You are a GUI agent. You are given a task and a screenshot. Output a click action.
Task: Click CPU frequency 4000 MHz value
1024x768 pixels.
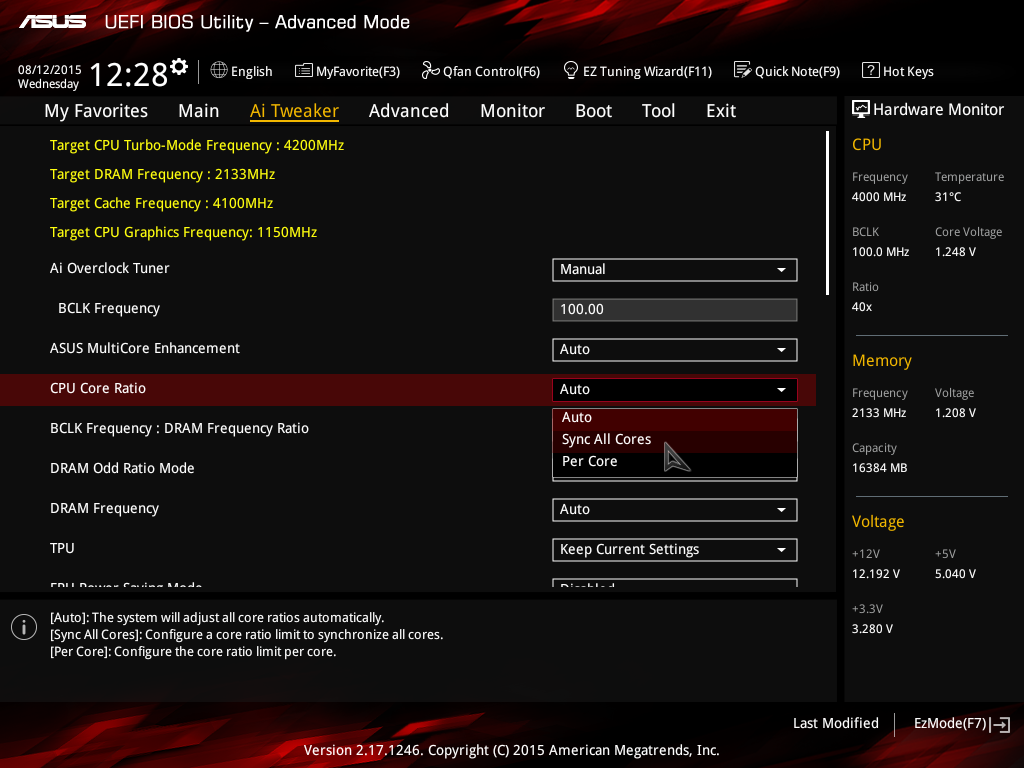(879, 197)
